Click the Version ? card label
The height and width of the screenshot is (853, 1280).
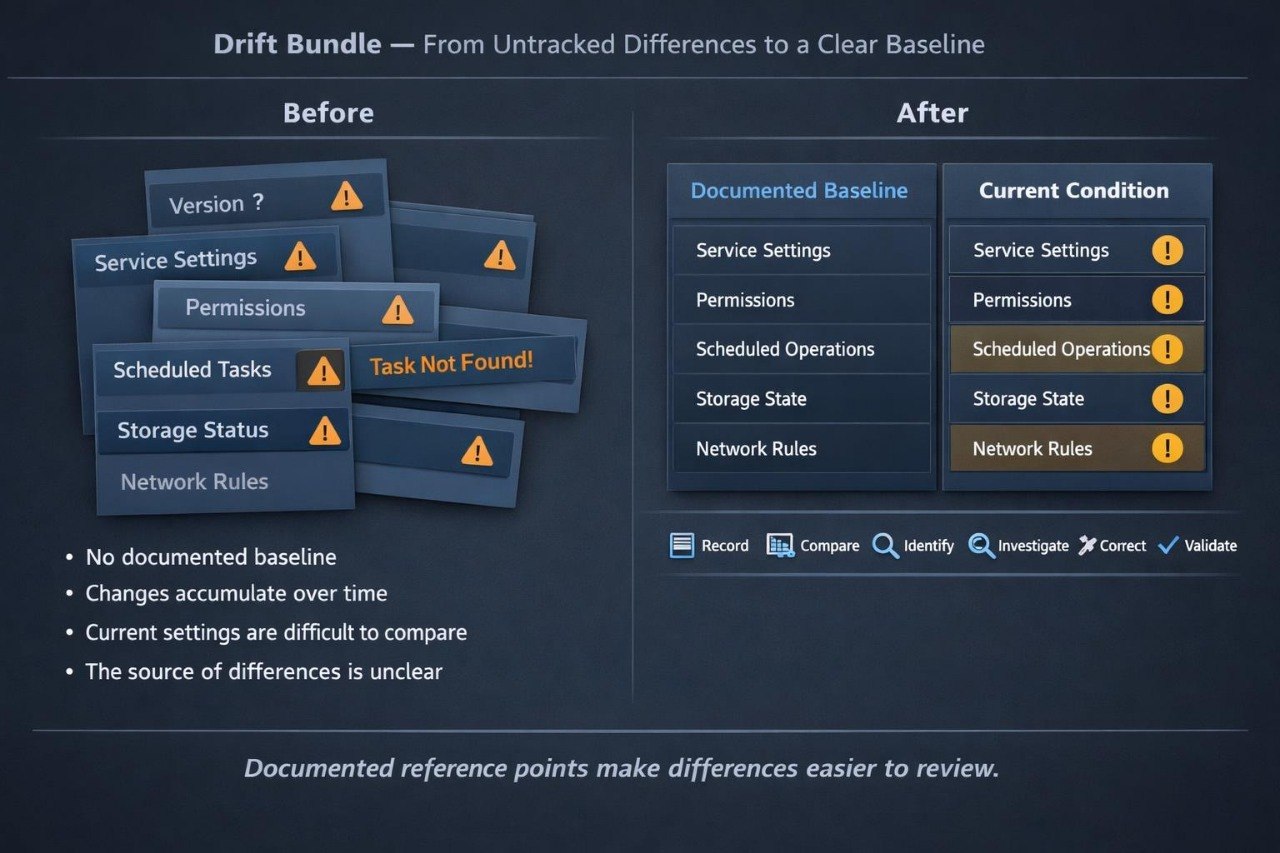pos(217,204)
